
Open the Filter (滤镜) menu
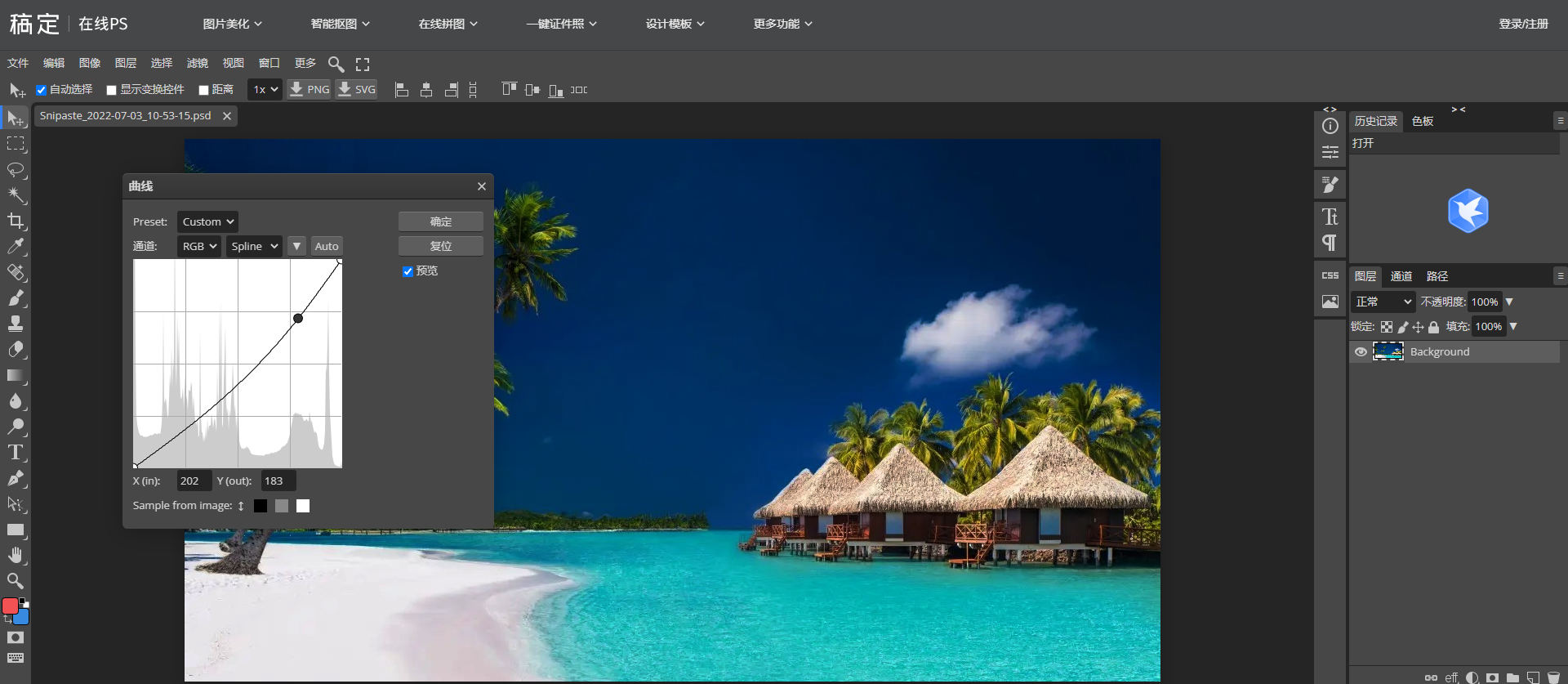197,63
